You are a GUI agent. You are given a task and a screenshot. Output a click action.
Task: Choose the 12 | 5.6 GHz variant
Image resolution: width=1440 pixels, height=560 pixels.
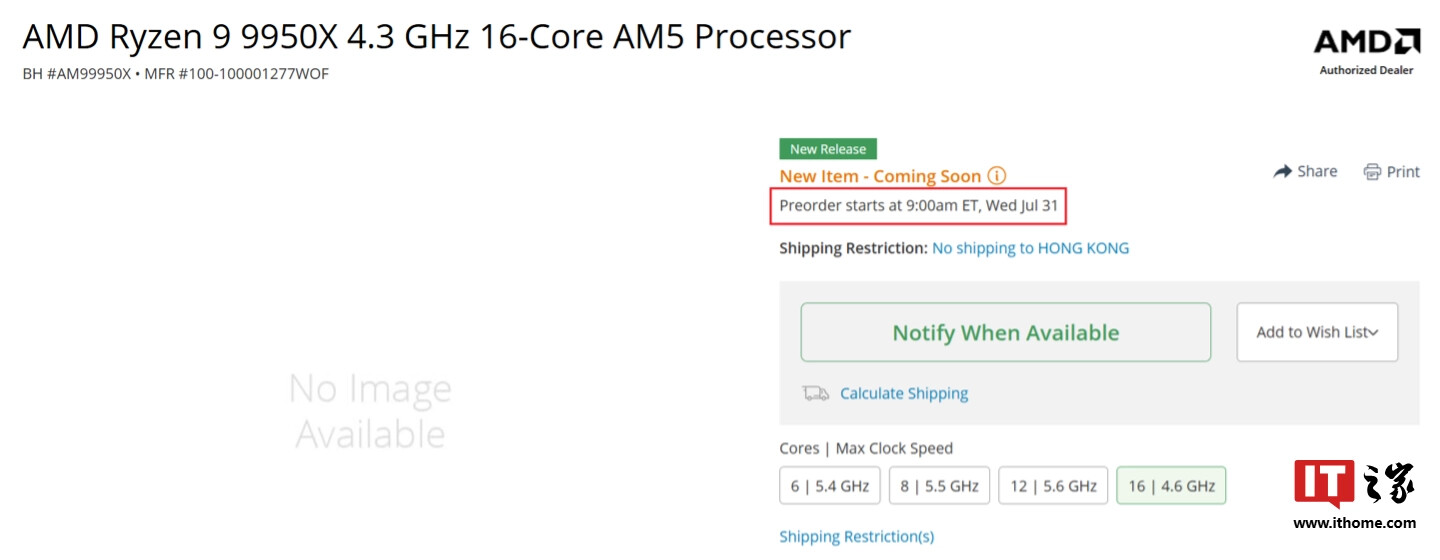(1053, 486)
